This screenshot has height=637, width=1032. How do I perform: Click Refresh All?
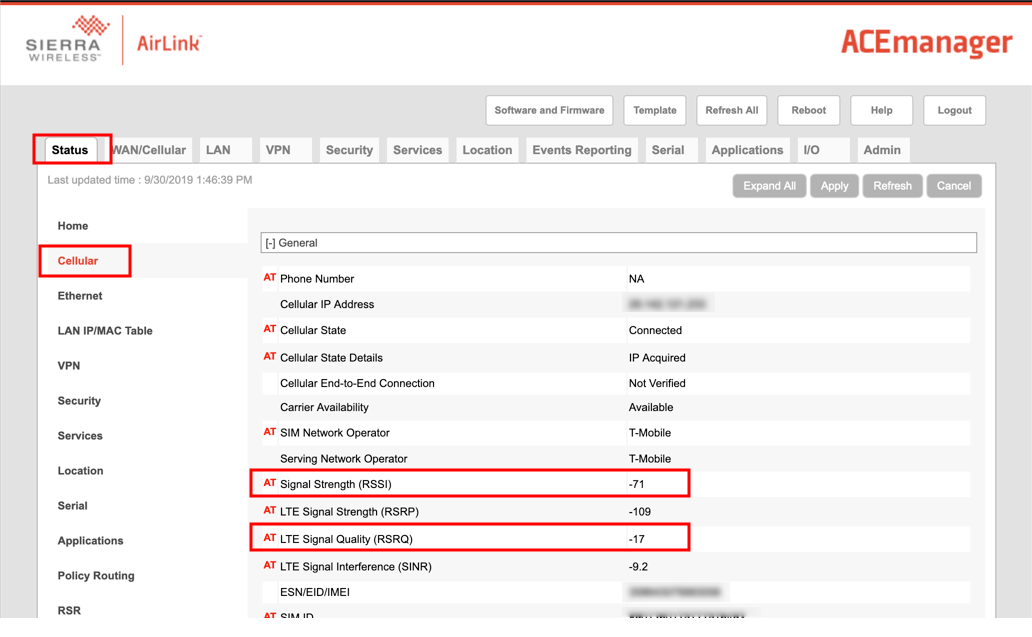pos(732,111)
